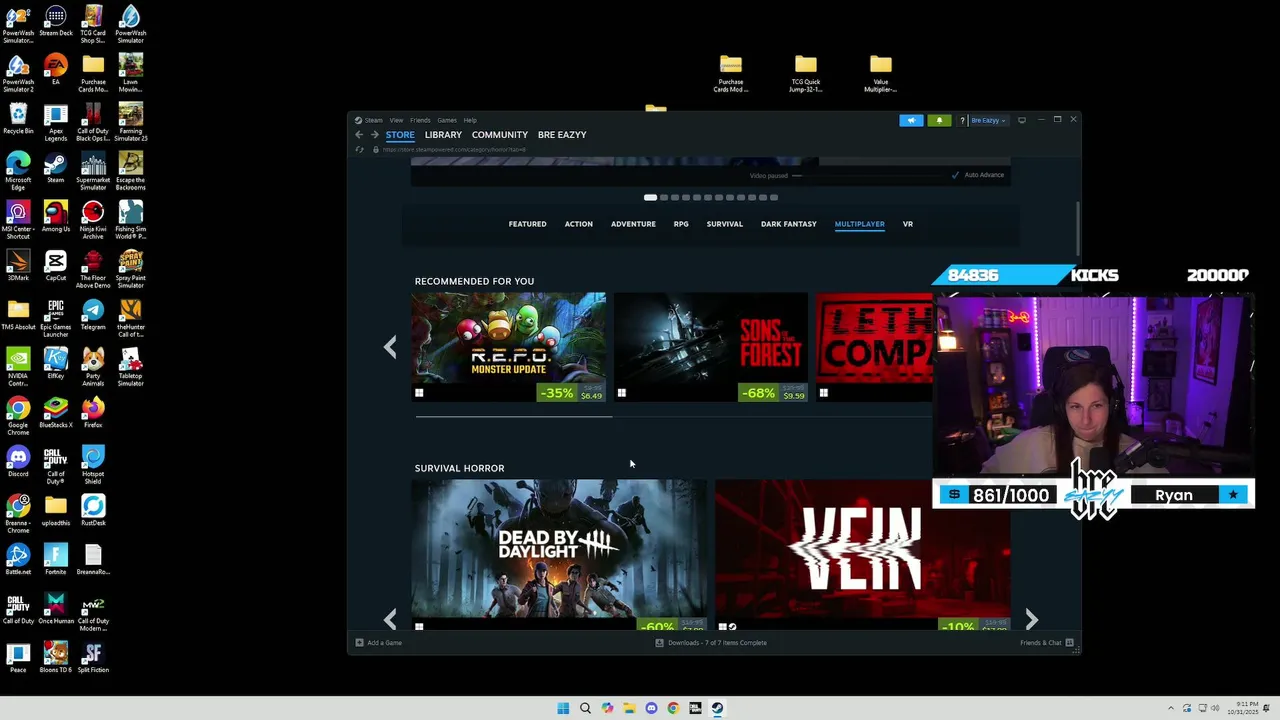The height and width of the screenshot is (720, 1280).
Task: Toggle the Auto Advance checkbox
Action: (x=956, y=175)
